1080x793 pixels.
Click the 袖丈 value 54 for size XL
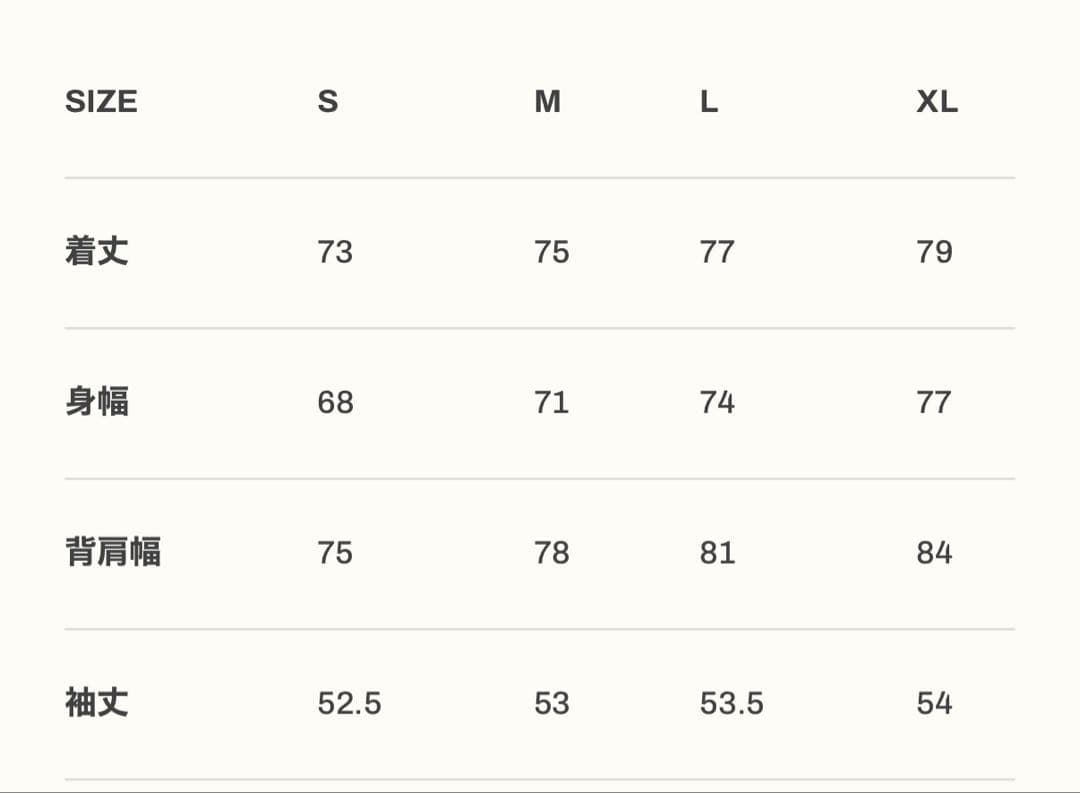934,704
